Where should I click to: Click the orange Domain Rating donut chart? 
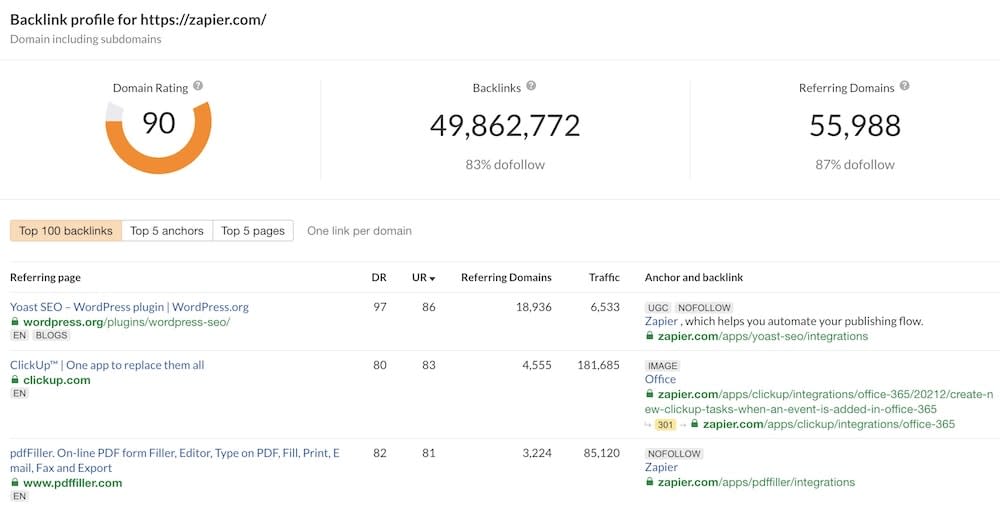tap(158, 137)
